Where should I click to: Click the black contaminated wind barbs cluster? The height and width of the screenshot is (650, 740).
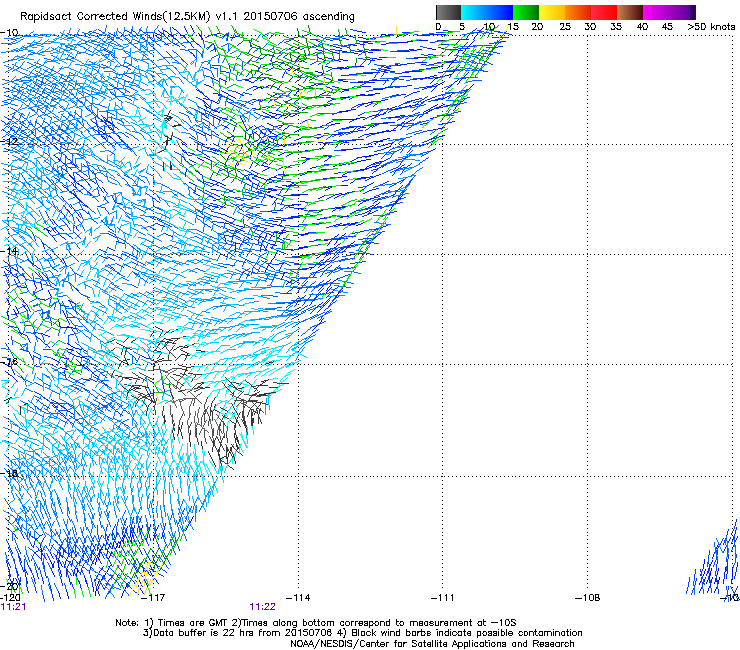[x=198, y=397]
